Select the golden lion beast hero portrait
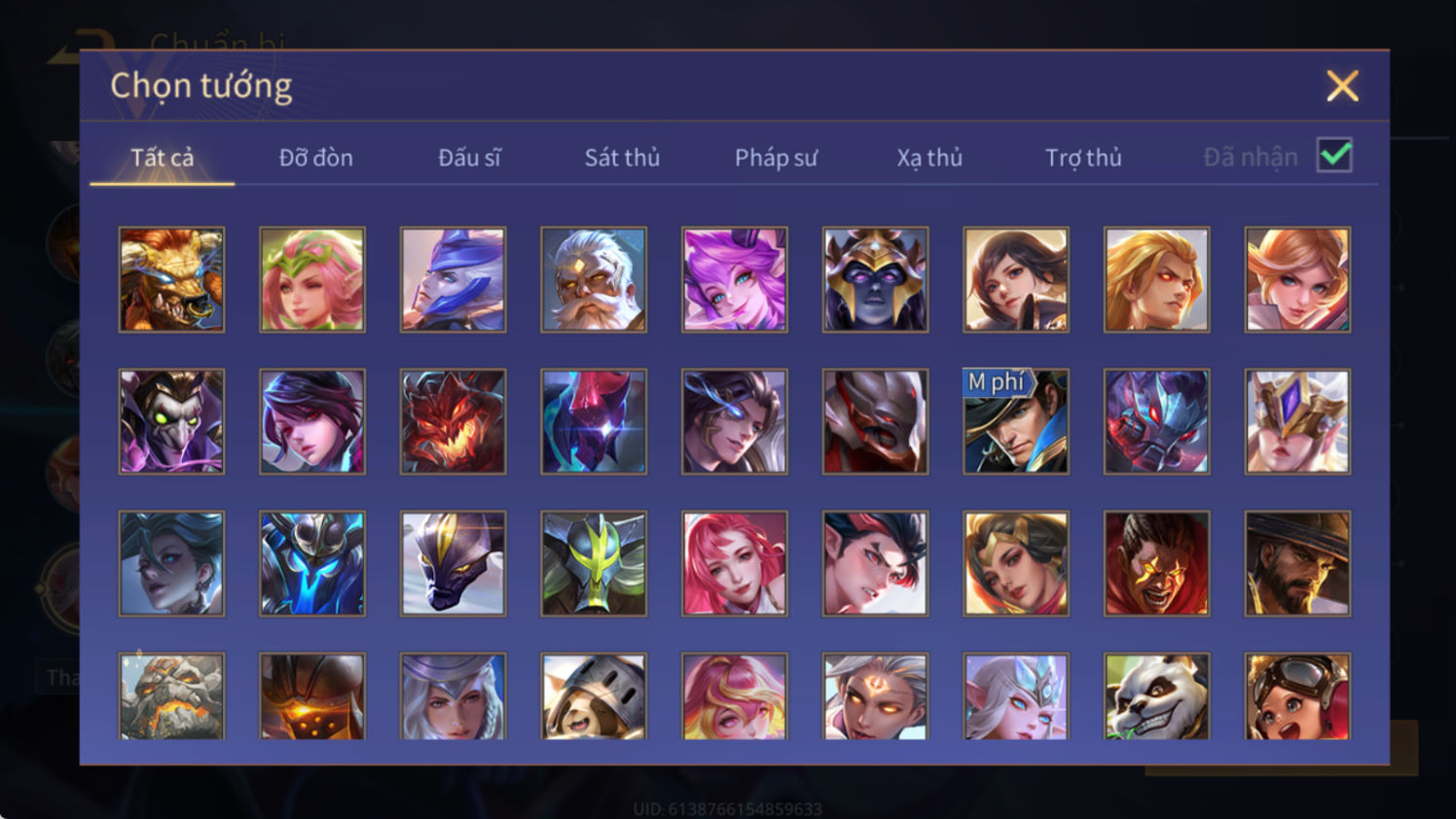1456x819 pixels. pos(171,280)
